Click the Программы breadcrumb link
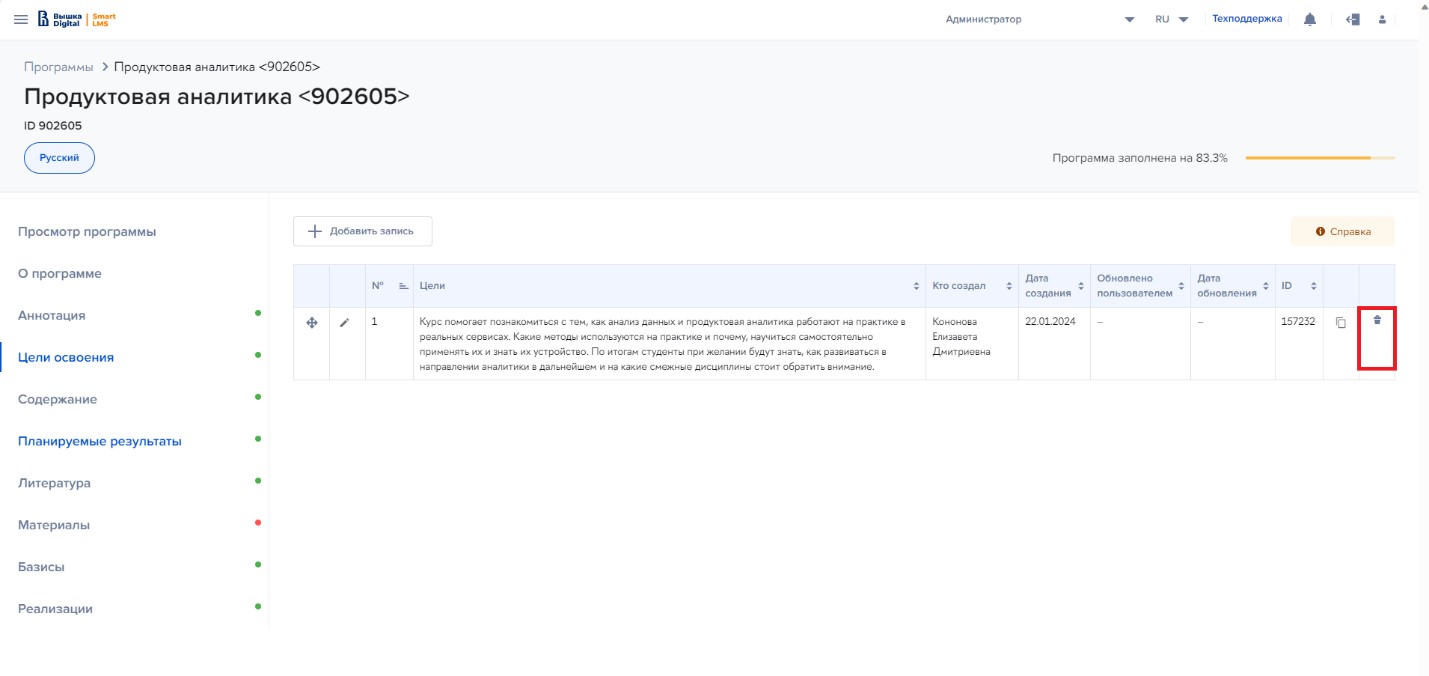 point(58,67)
